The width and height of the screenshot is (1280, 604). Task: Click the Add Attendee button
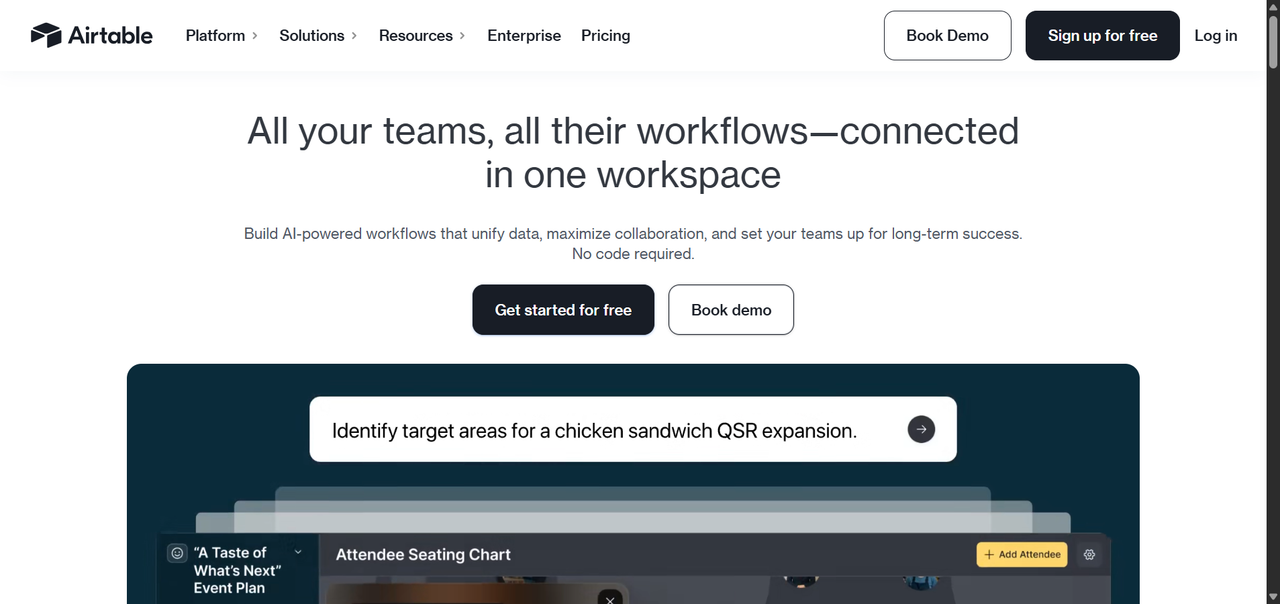[1022, 554]
